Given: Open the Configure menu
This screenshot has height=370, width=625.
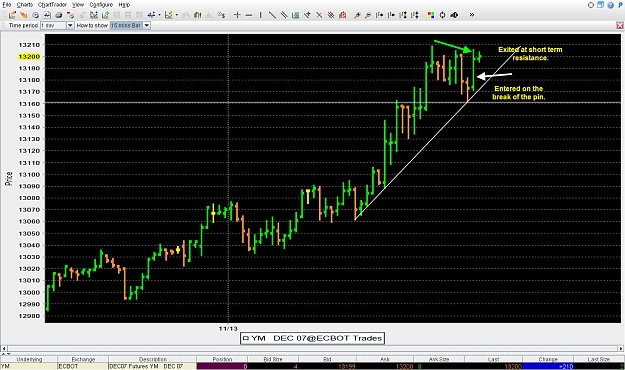Looking at the screenshot, I should [x=101, y=4].
